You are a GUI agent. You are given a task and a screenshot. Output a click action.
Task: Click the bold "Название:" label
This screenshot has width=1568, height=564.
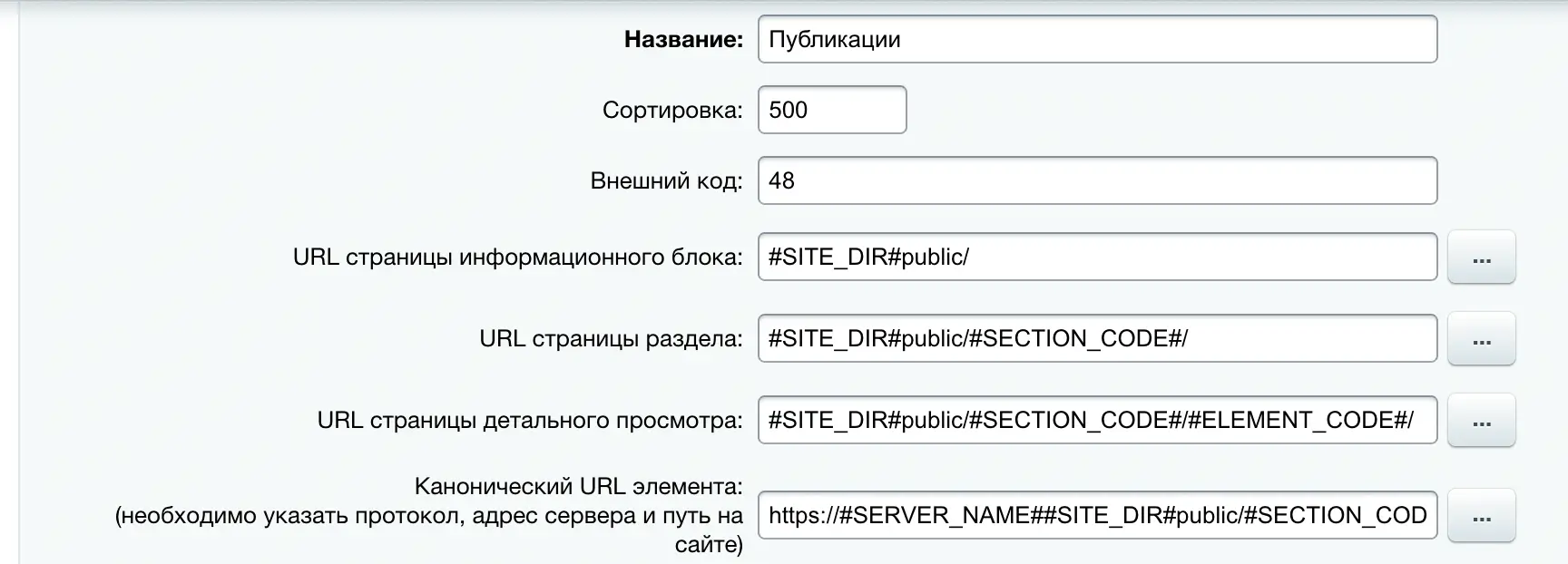683,39
